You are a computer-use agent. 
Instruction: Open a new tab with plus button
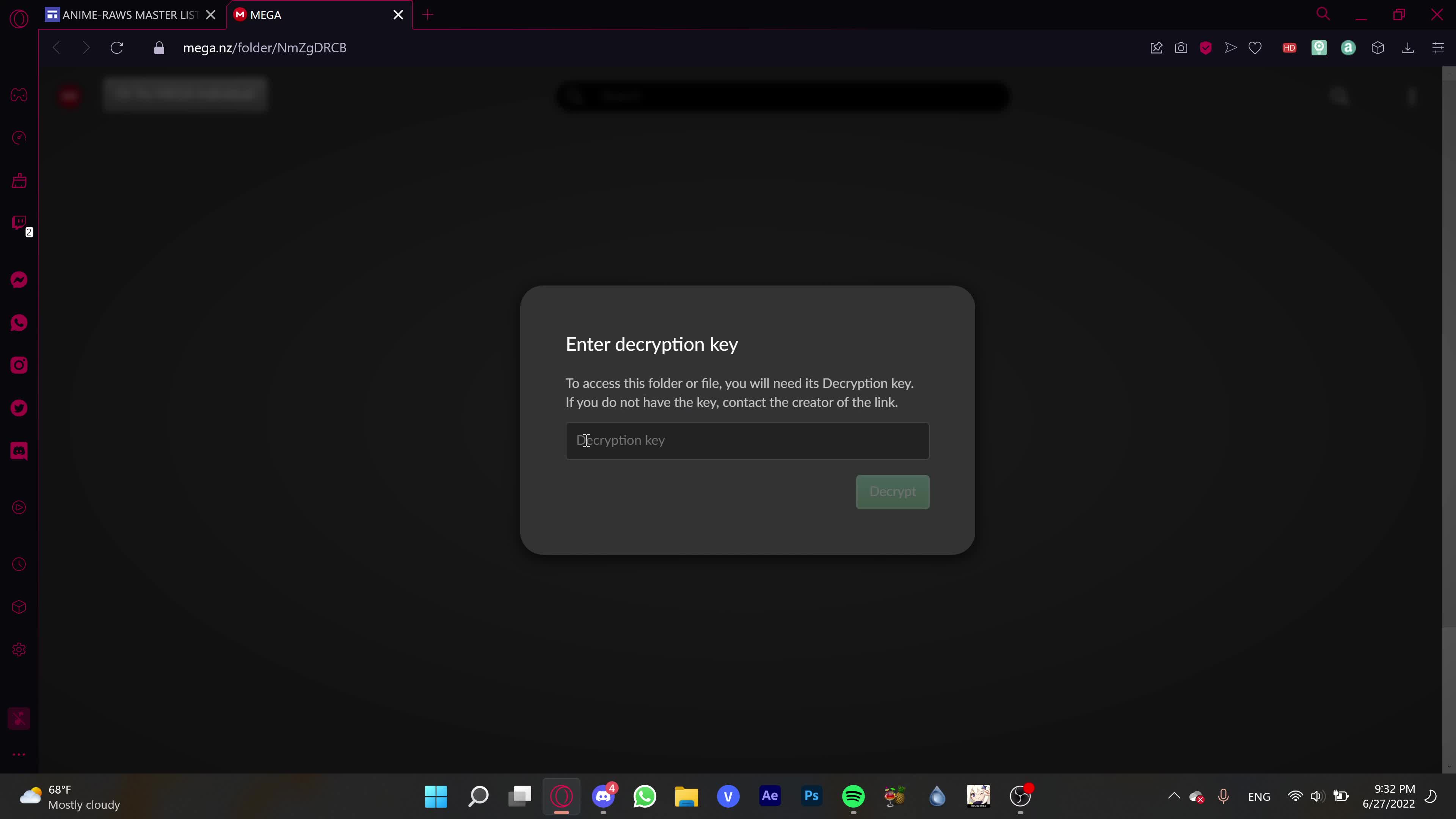428,15
